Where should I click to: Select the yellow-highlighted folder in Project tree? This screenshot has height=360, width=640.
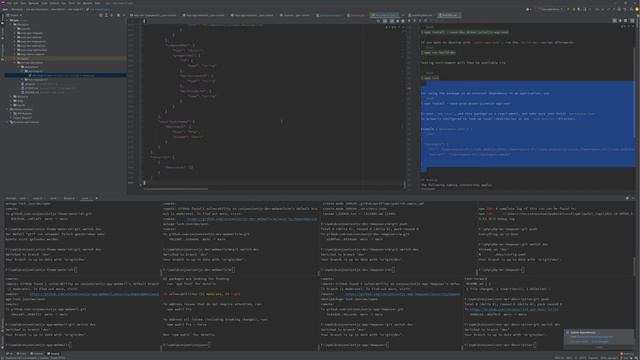point(65,58)
